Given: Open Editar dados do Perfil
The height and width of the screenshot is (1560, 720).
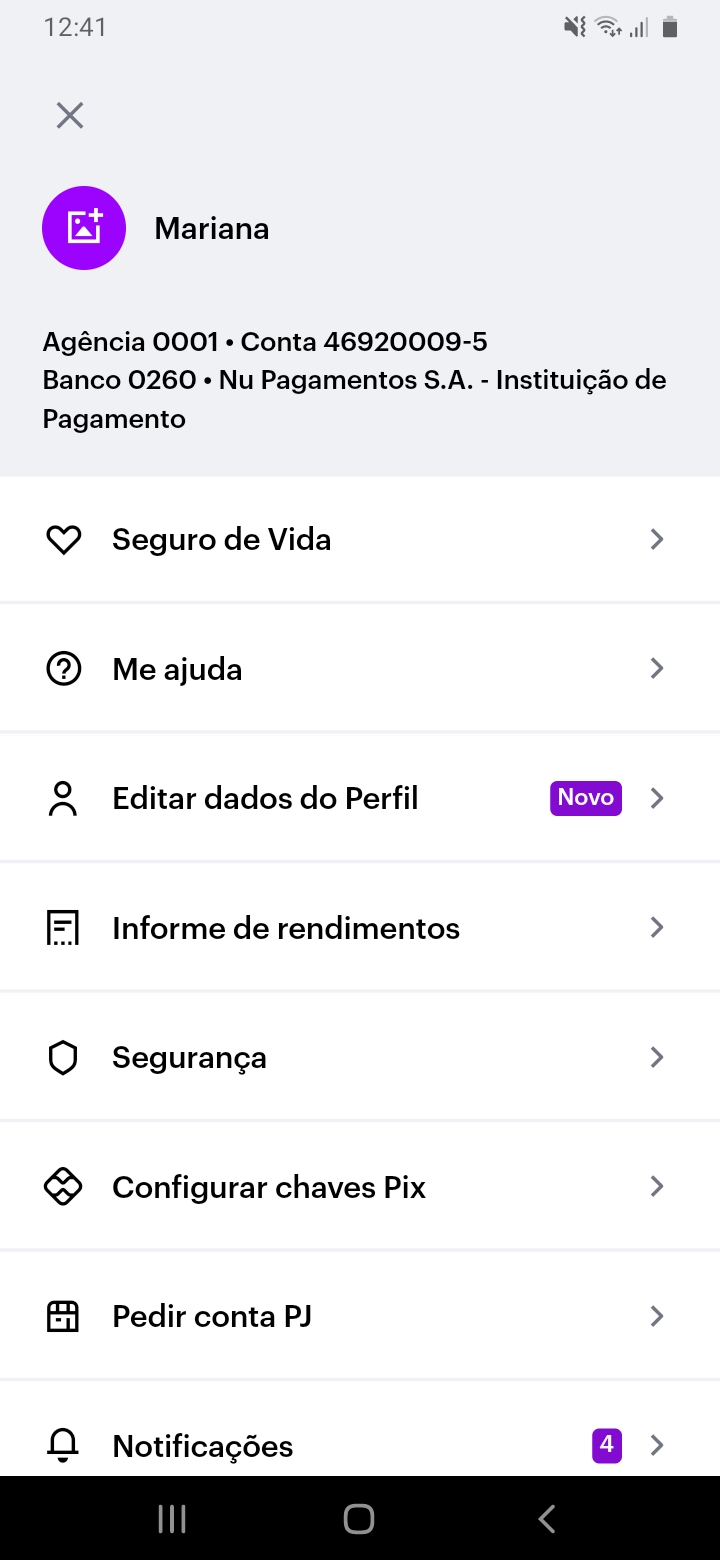Looking at the screenshot, I should [265, 799].
